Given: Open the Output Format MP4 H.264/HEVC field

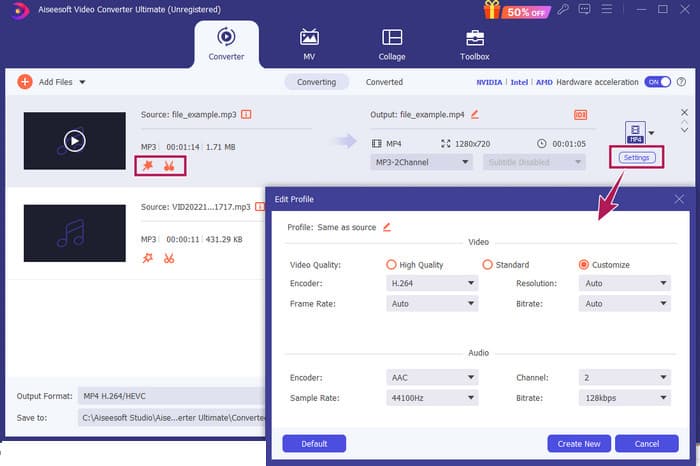Looking at the screenshot, I should click(x=172, y=396).
